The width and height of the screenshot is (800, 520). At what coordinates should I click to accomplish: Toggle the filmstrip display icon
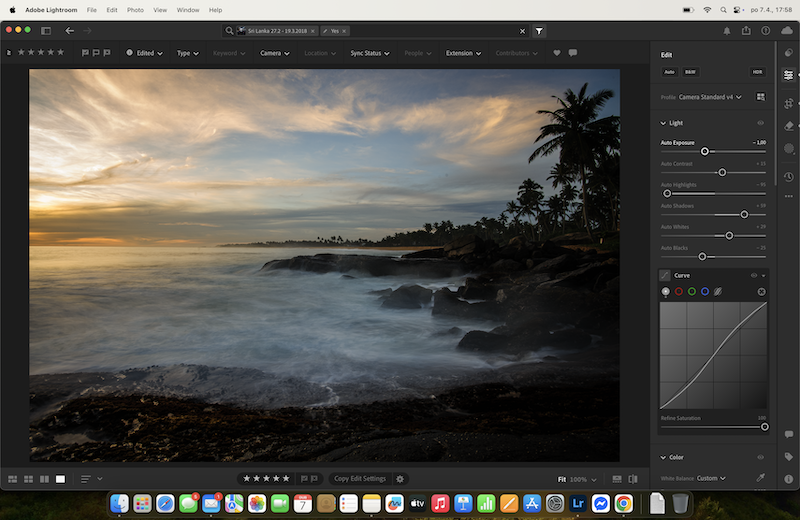617,479
